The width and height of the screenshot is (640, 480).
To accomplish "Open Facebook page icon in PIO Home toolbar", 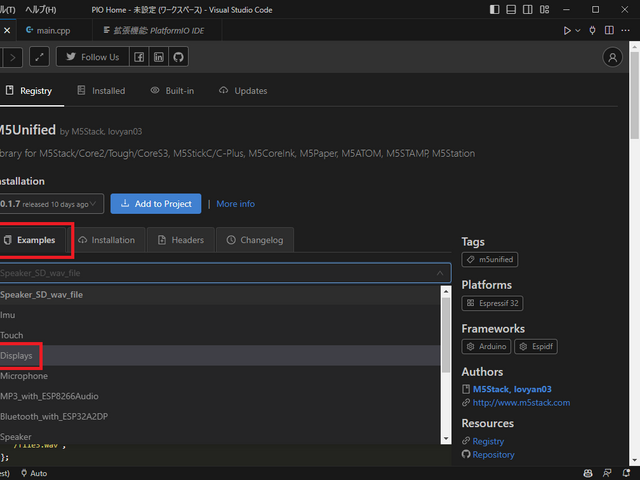I will click(139, 57).
